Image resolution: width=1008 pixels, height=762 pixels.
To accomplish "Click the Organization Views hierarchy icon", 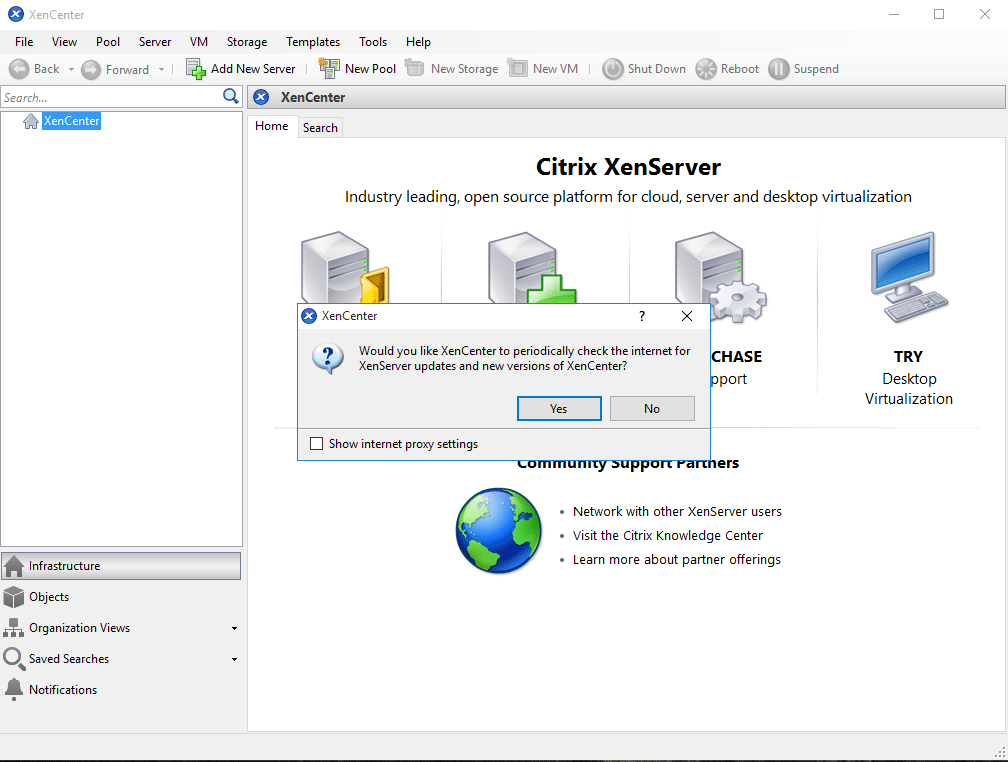I will tap(14, 628).
